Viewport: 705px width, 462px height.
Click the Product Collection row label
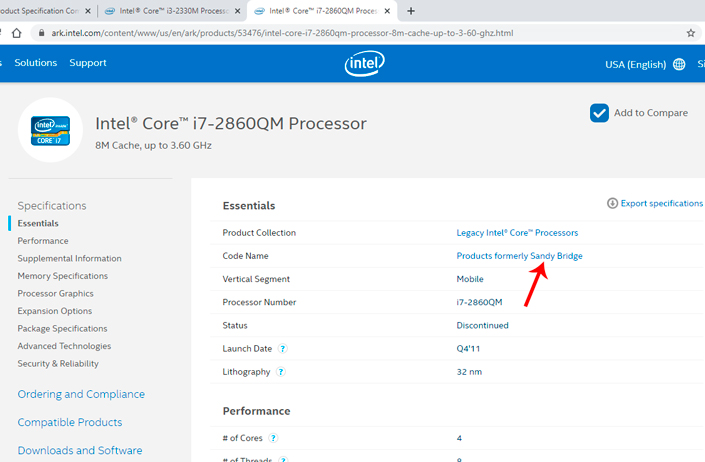point(259,233)
